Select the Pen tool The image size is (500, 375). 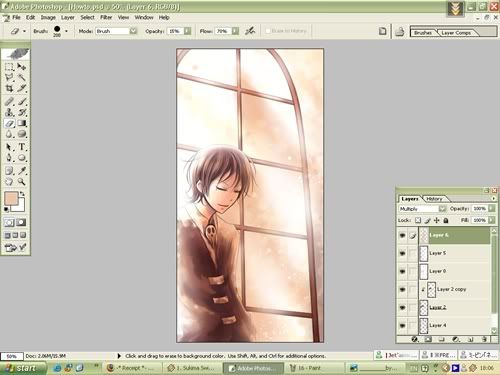pos(9,158)
